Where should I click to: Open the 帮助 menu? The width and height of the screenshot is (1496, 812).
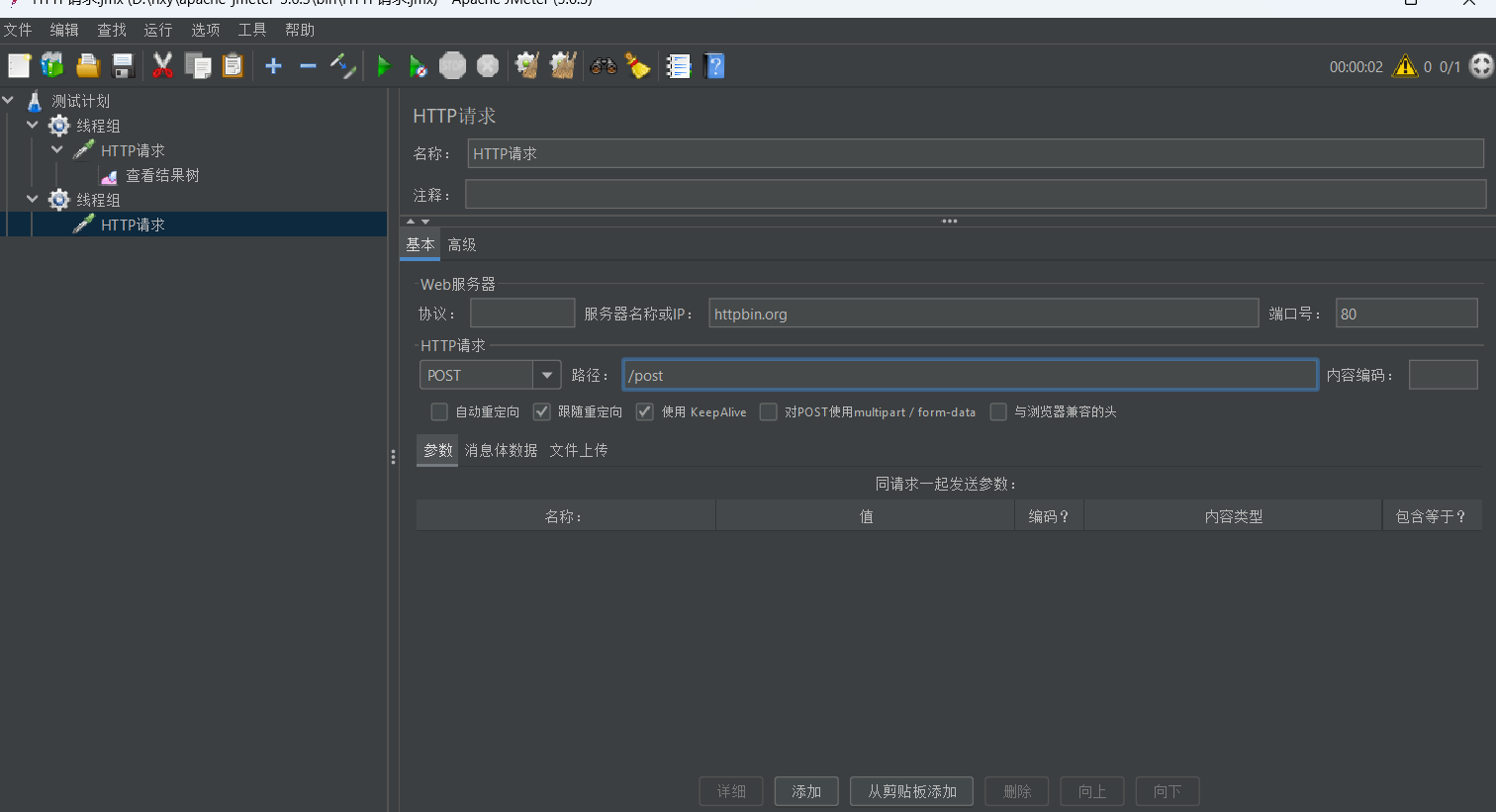coord(300,30)
